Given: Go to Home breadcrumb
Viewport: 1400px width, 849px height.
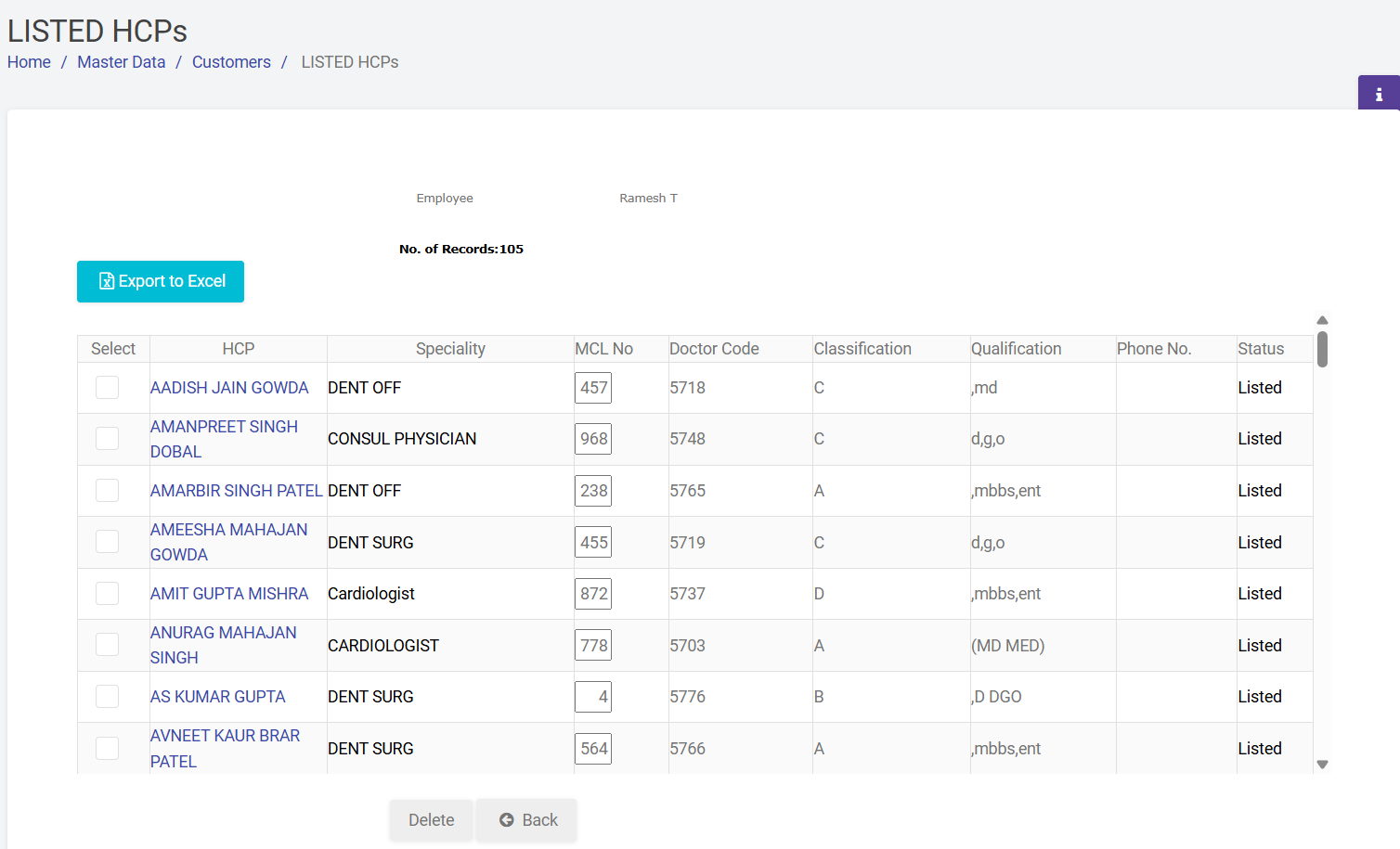Looking at the screenshot, I should pos(29,62).
